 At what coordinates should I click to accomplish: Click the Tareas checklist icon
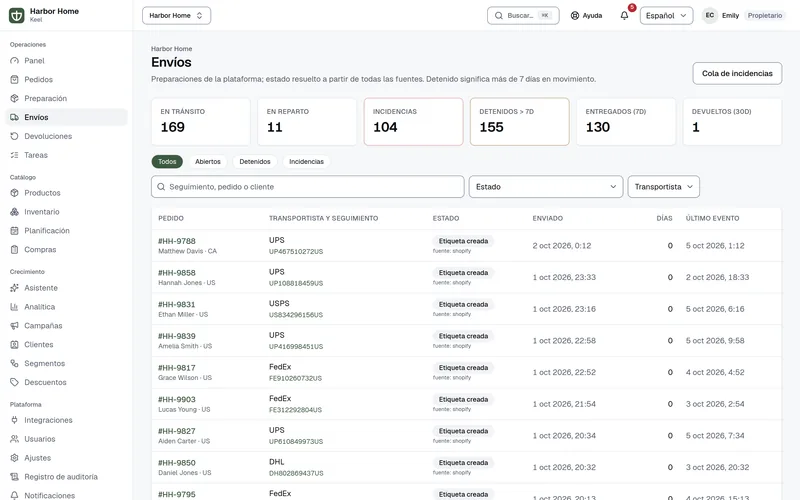coord(14,155)
